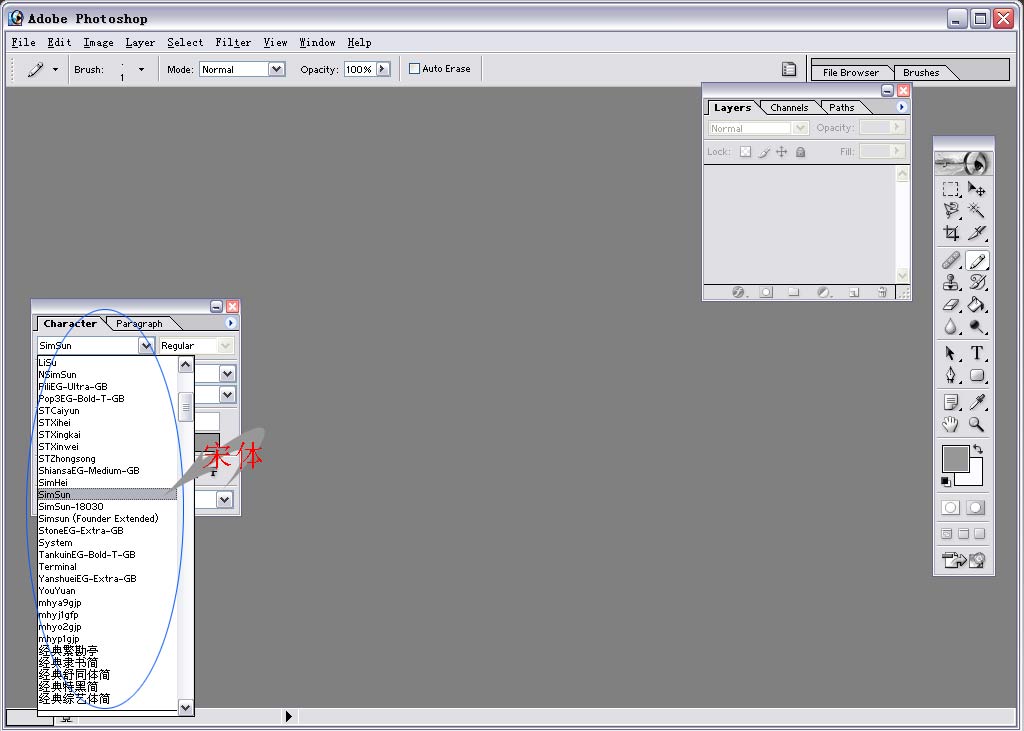
Task: Select the Path Selection arrow tool
Action: (x=951, y=353)
